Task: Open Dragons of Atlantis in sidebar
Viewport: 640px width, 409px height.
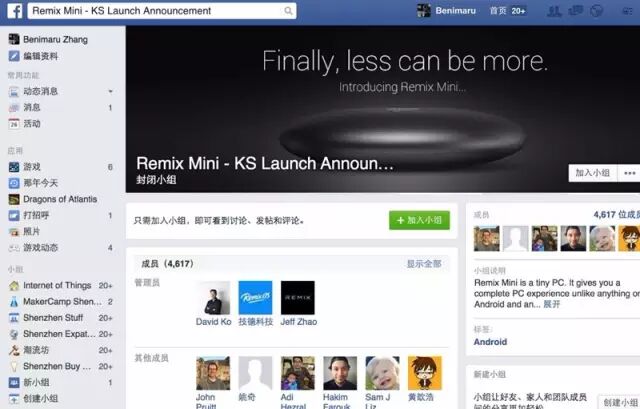Action: tap(60, 199)
